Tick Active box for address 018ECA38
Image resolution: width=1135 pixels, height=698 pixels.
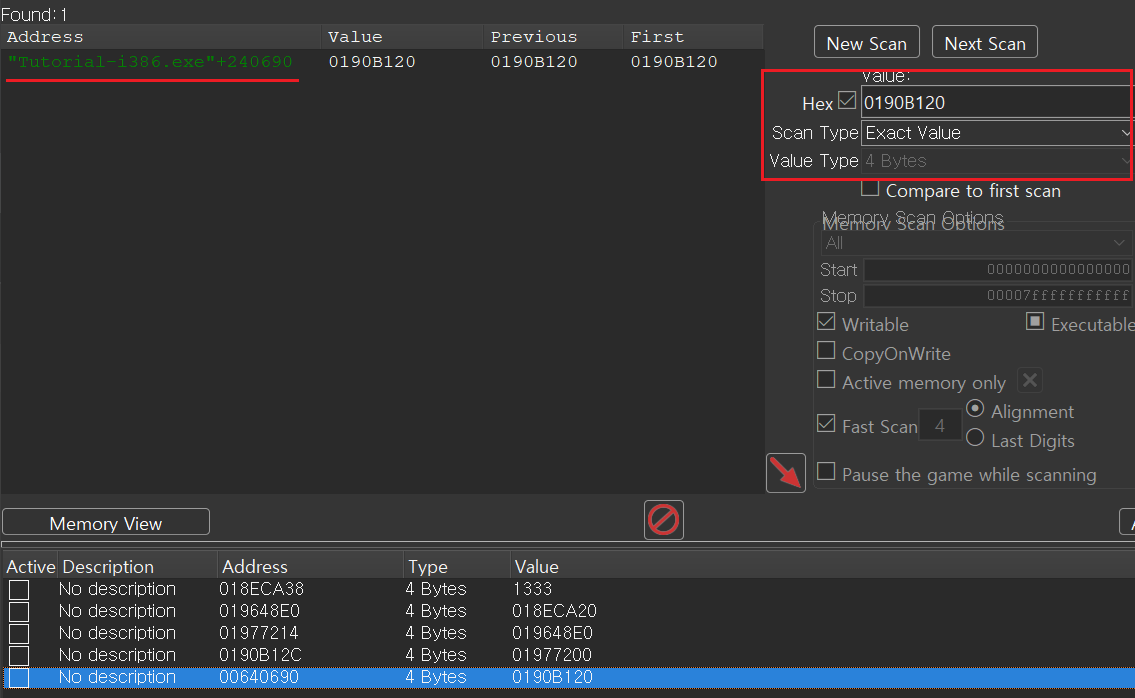pyautogui.click(x=19, y=589)
